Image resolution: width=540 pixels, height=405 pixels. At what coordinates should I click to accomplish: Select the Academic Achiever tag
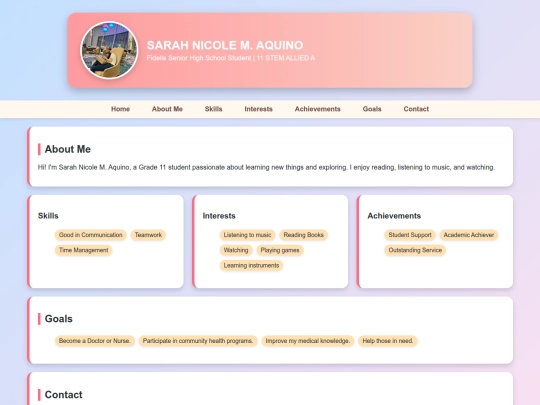click(469, 235)
